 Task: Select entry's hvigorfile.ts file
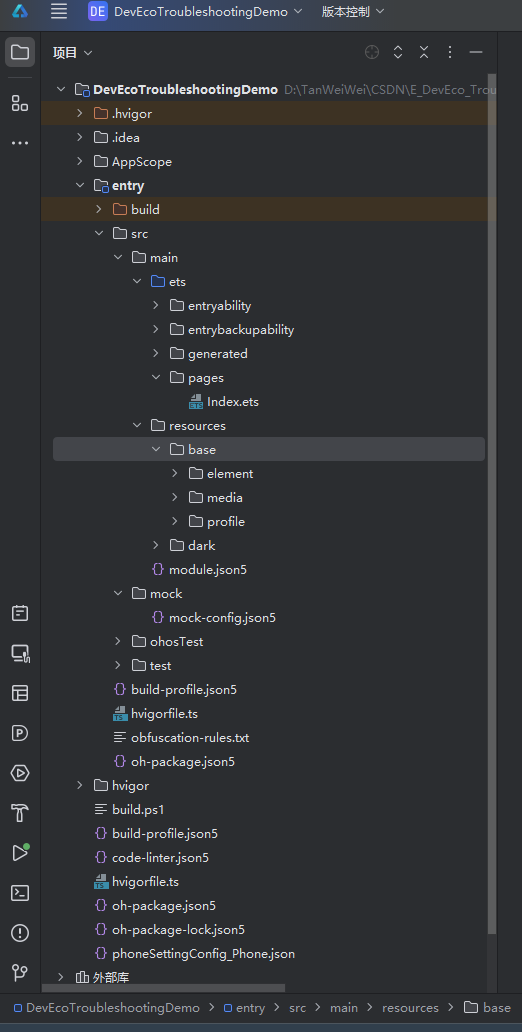point(155,714)
